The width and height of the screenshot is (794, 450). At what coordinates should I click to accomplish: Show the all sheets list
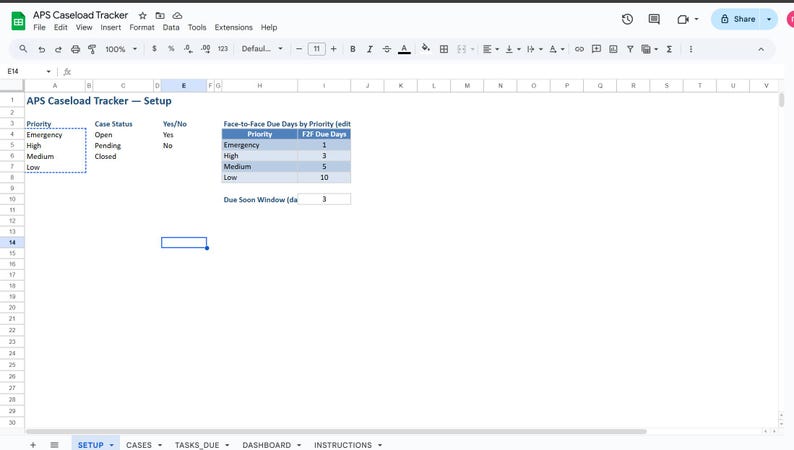tap(54, 444)
